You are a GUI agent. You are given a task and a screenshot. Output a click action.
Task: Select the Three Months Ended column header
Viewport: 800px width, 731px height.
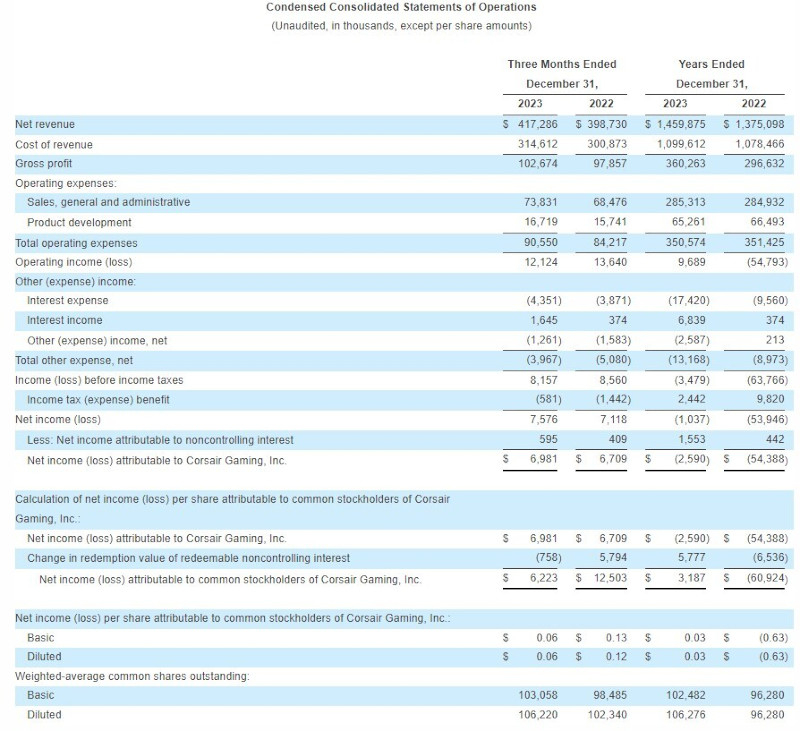[x=562, y=64]
